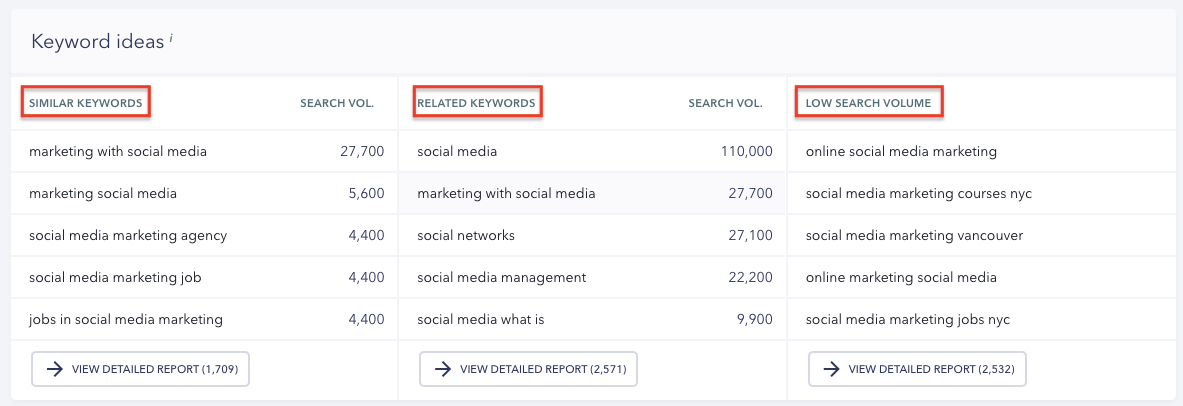Select 'social media what is' keyword
Screen dimensions: 1183x406
pos(482,320)
